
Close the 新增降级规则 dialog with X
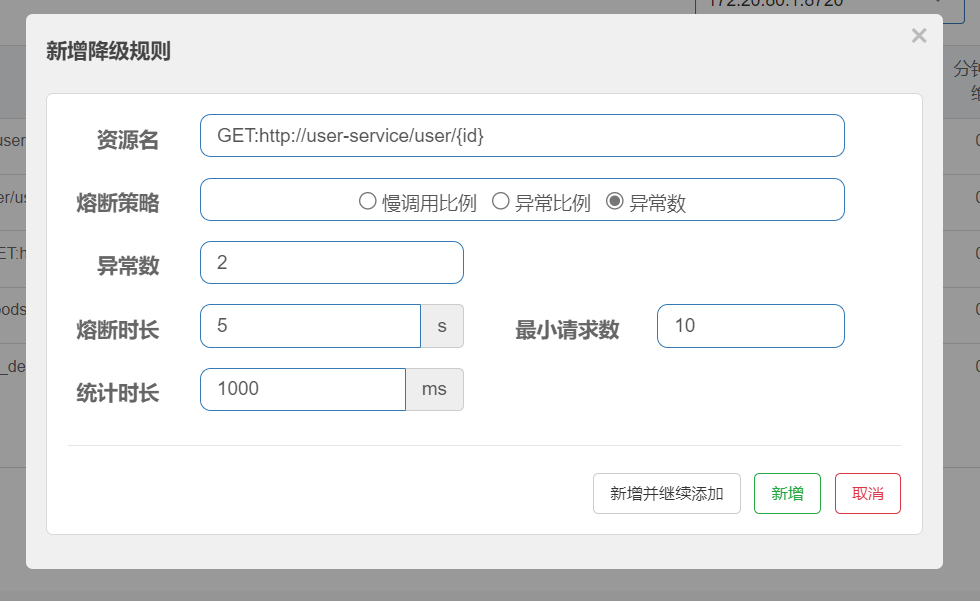coord(918,36)
